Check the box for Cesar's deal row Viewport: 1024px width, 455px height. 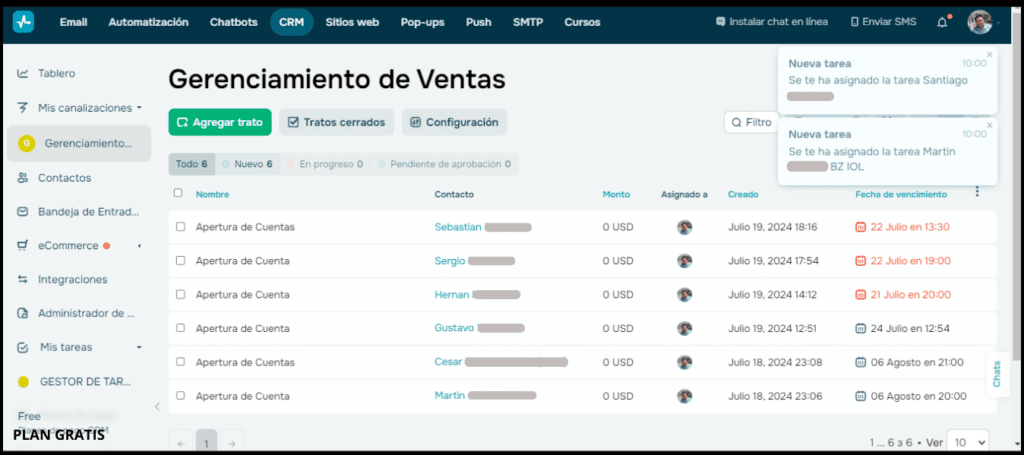181,362
